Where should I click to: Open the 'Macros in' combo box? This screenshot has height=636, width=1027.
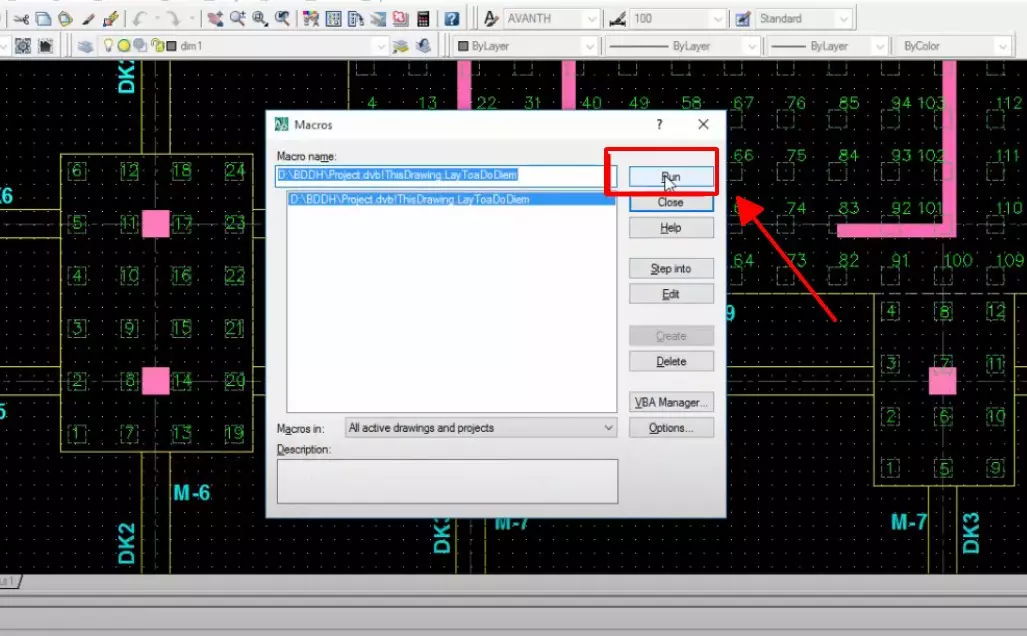pos(481,428)
